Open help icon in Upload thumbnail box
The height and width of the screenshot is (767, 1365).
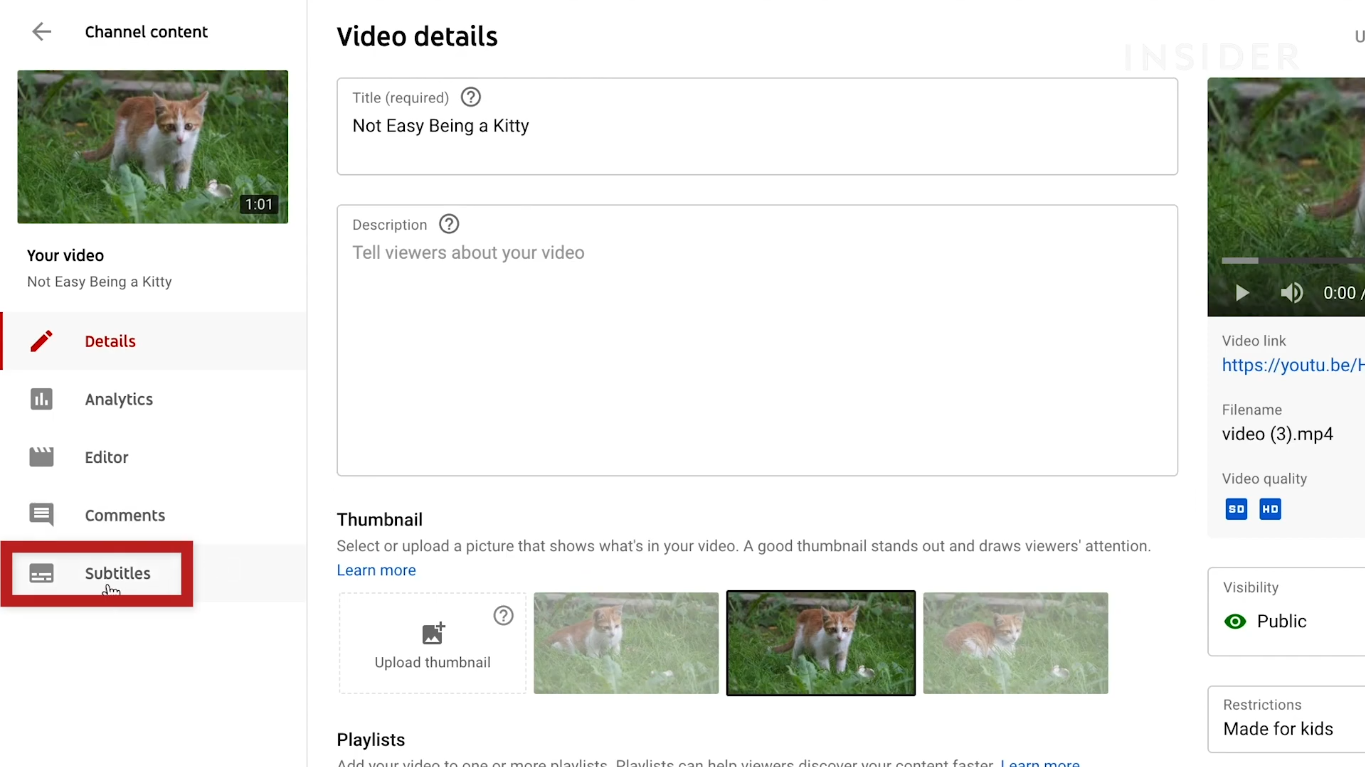(x=503, y=616)
